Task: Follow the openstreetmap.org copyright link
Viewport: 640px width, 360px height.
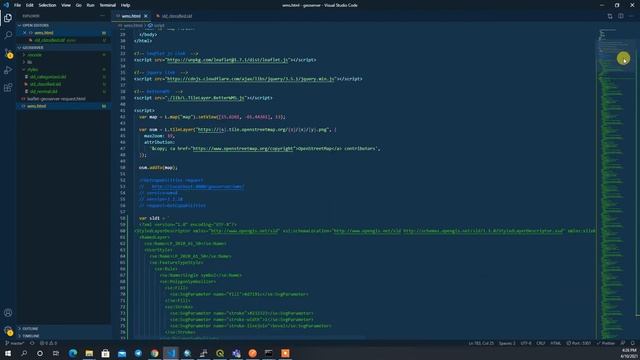Action: click(x=242, y=149)
